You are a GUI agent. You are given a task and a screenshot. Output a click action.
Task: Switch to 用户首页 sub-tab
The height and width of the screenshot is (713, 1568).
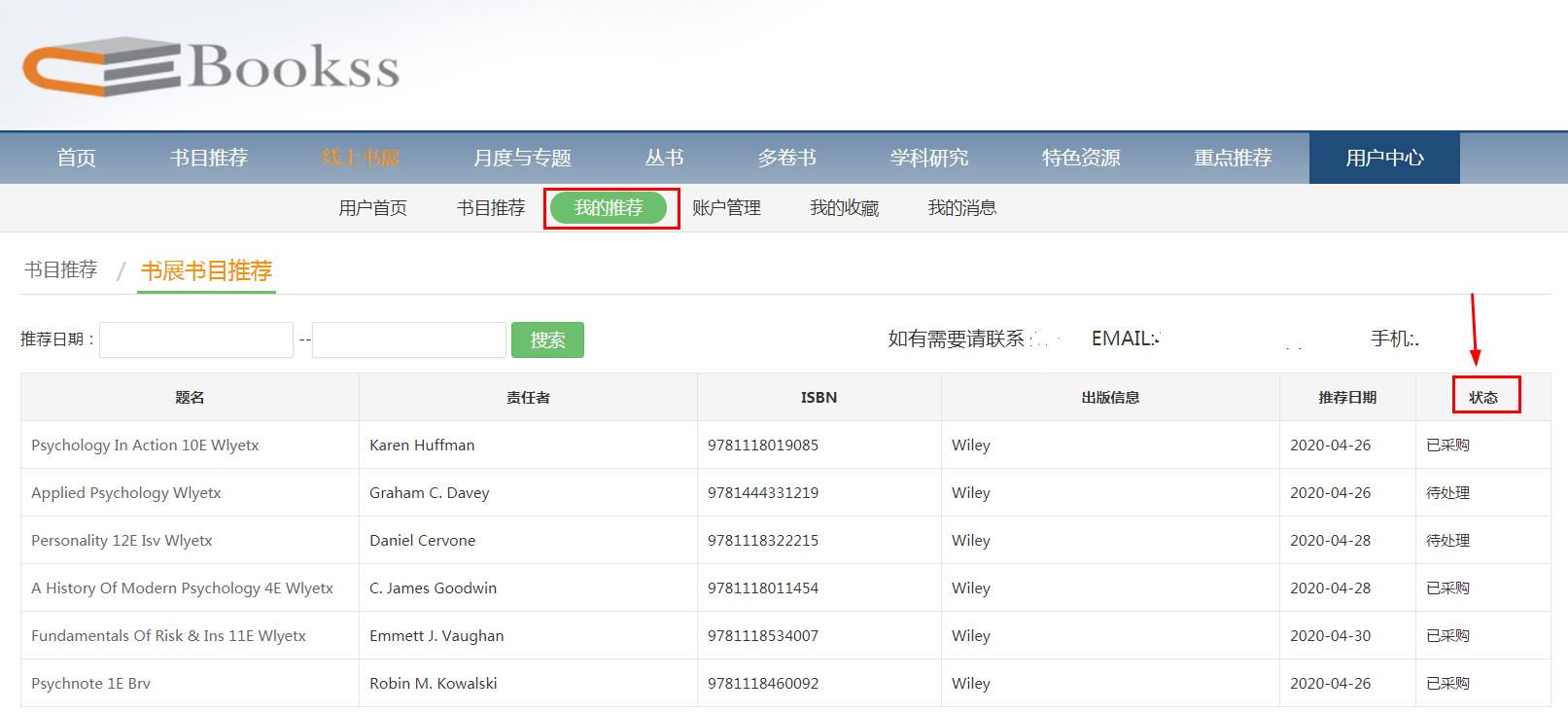click(x=372, y=208)
